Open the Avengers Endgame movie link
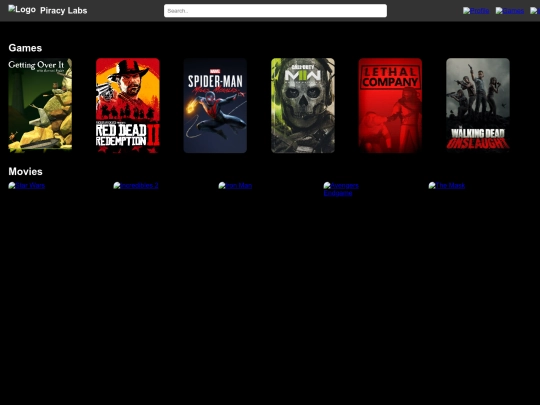540x405 pixels. [x=341, y=189]
